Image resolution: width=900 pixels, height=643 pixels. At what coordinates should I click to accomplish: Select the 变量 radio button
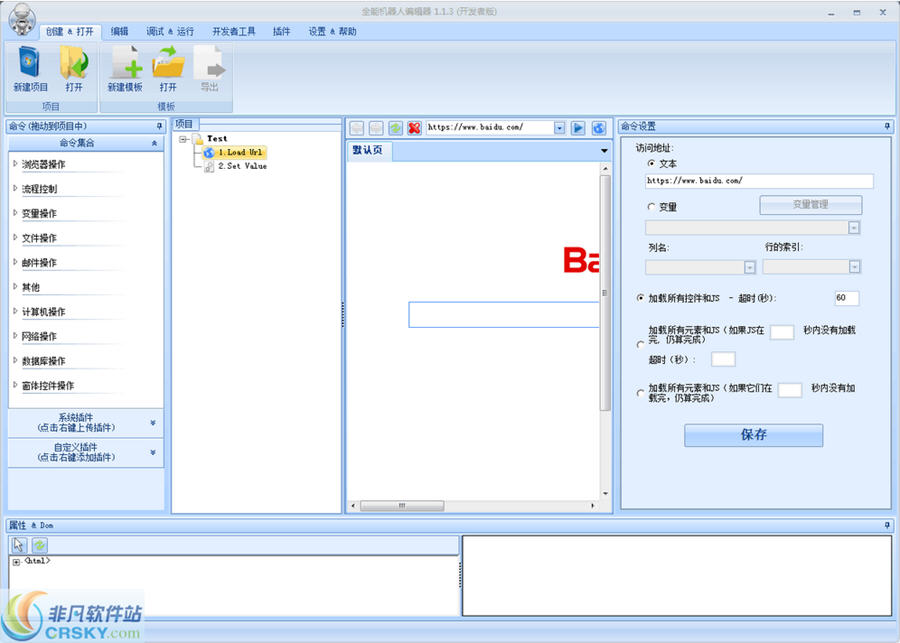click(x=651, y=206)
